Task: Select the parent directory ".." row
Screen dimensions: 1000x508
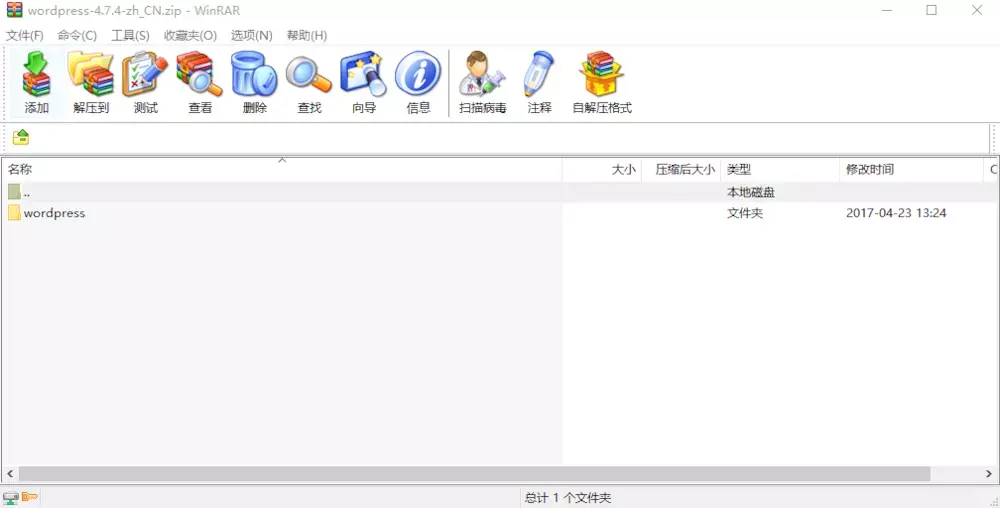Action: (x=500, y=192)
